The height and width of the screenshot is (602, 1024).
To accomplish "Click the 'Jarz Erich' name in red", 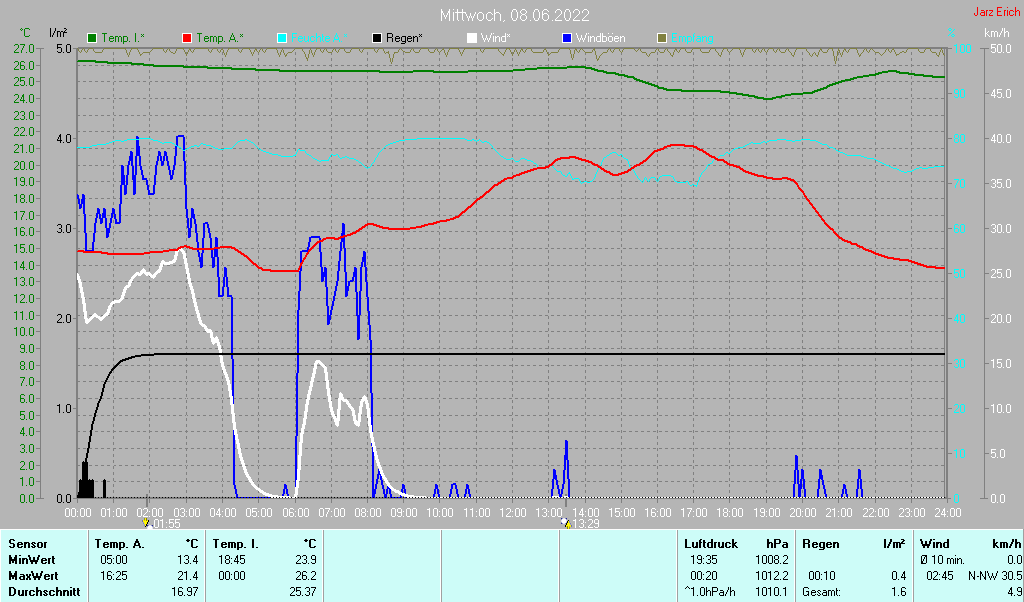I will click(997, 12).
